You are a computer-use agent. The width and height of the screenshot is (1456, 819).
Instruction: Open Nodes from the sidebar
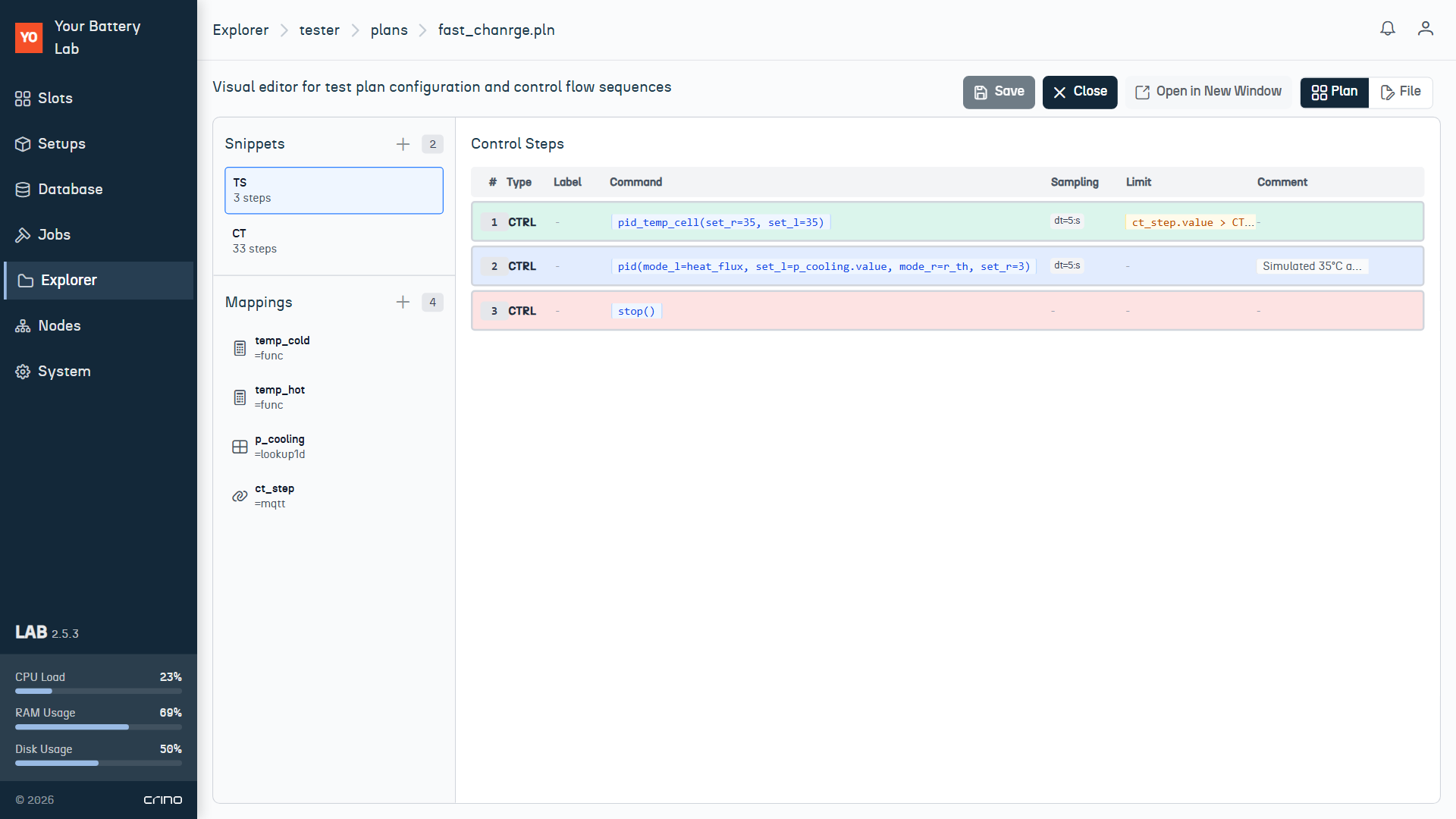click(59, 325)
